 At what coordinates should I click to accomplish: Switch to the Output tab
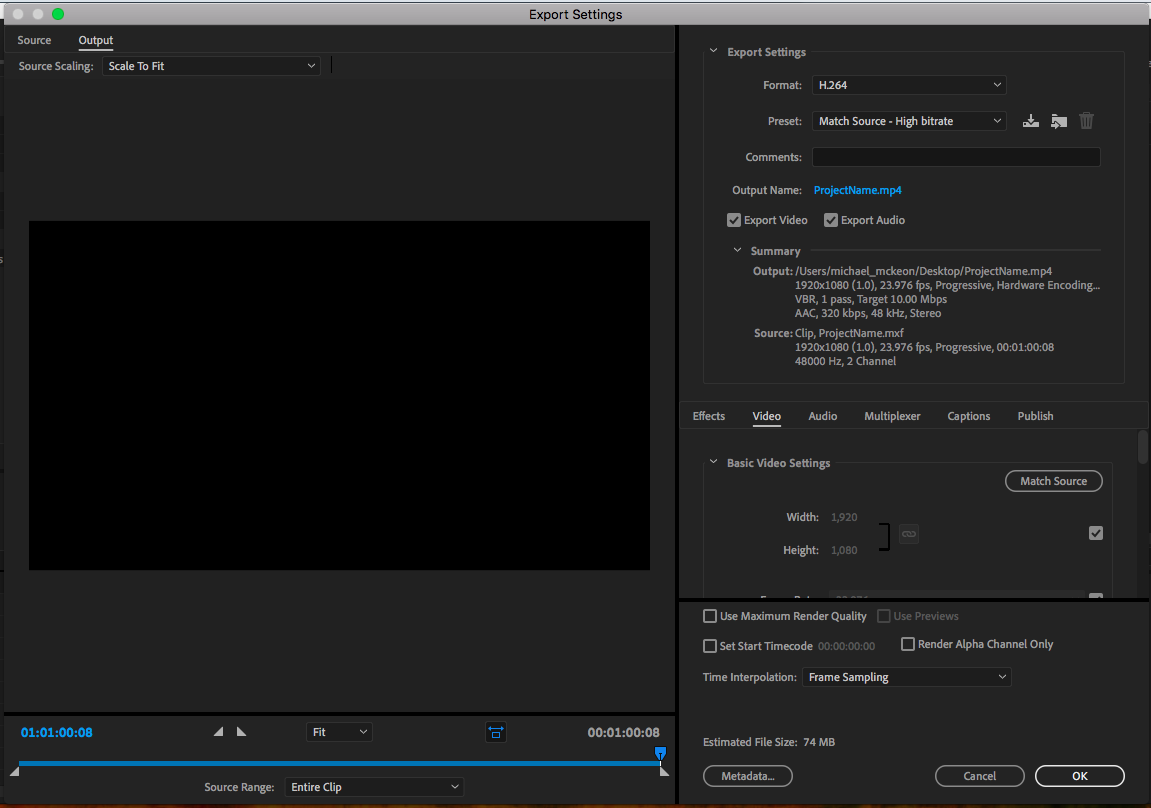coord(96,40)
